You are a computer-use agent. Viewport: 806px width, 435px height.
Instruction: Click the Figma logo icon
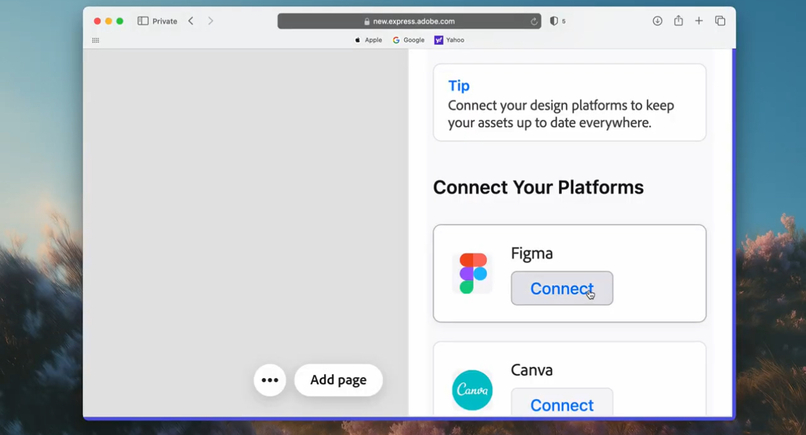click(473, 273)
